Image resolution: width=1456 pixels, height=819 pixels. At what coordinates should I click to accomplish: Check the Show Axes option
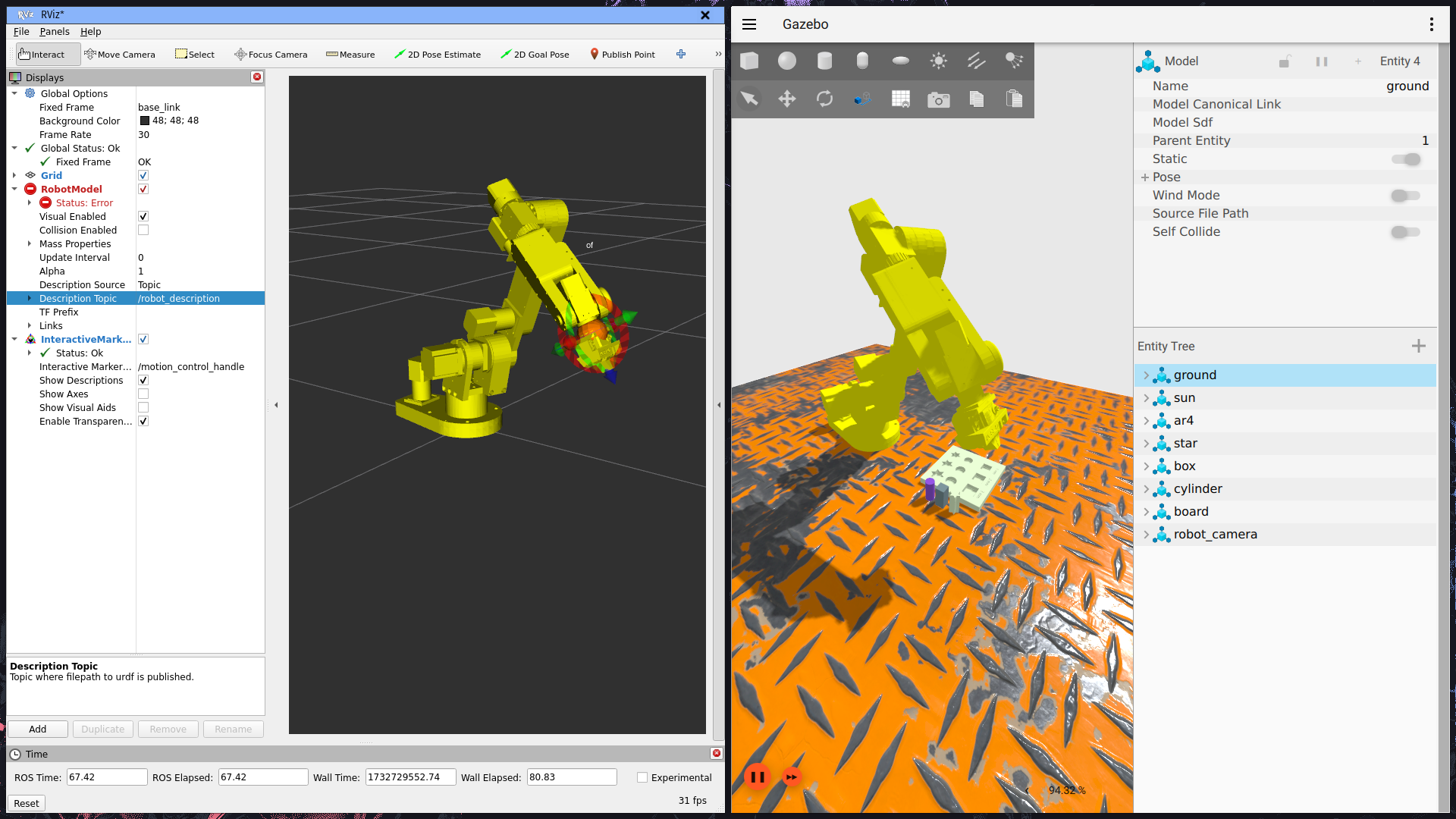tap(143, 394)
